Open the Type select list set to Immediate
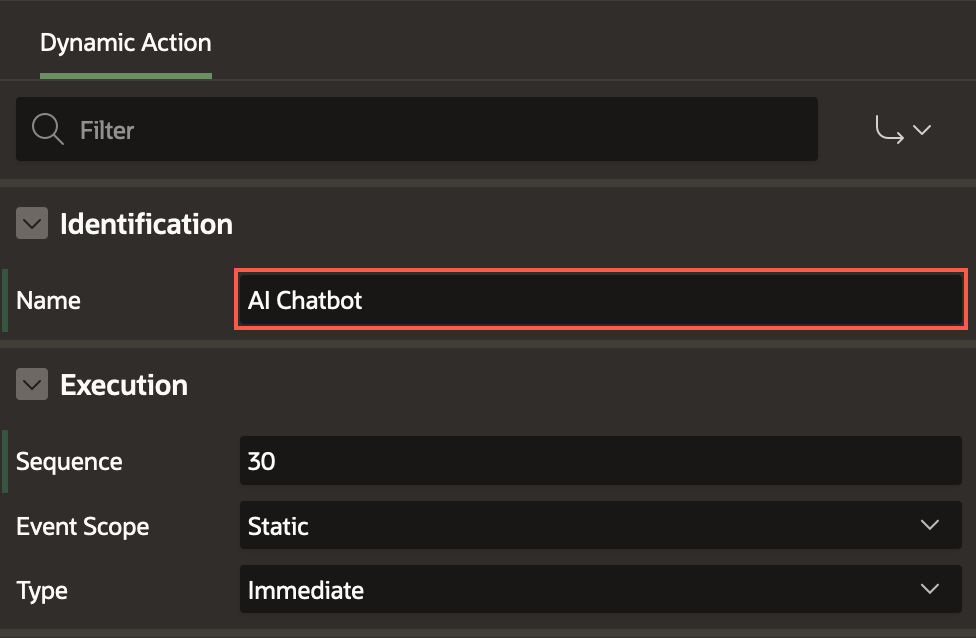The width and height of the screenshot is (976, 638). coord(580,590)
